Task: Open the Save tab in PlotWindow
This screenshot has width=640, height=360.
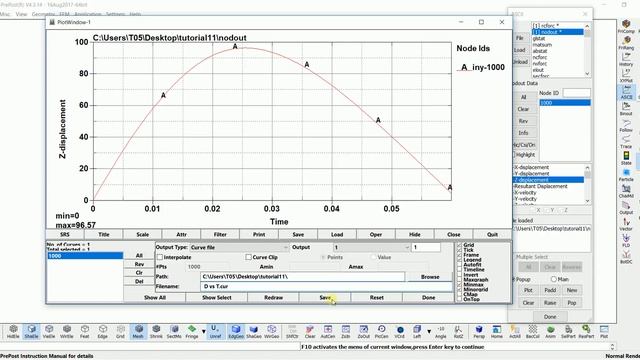Action: [x=298, y=234]
